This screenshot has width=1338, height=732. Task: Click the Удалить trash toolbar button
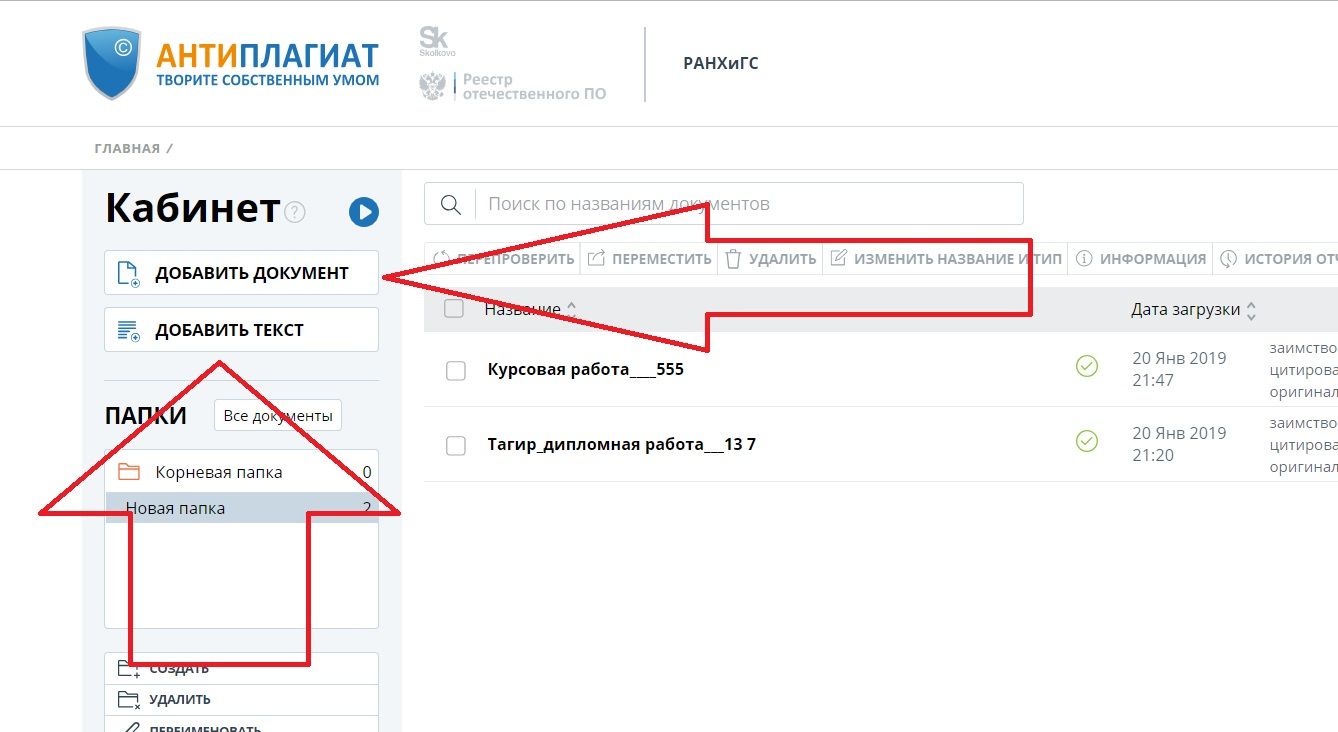click(x=770, y=259)
